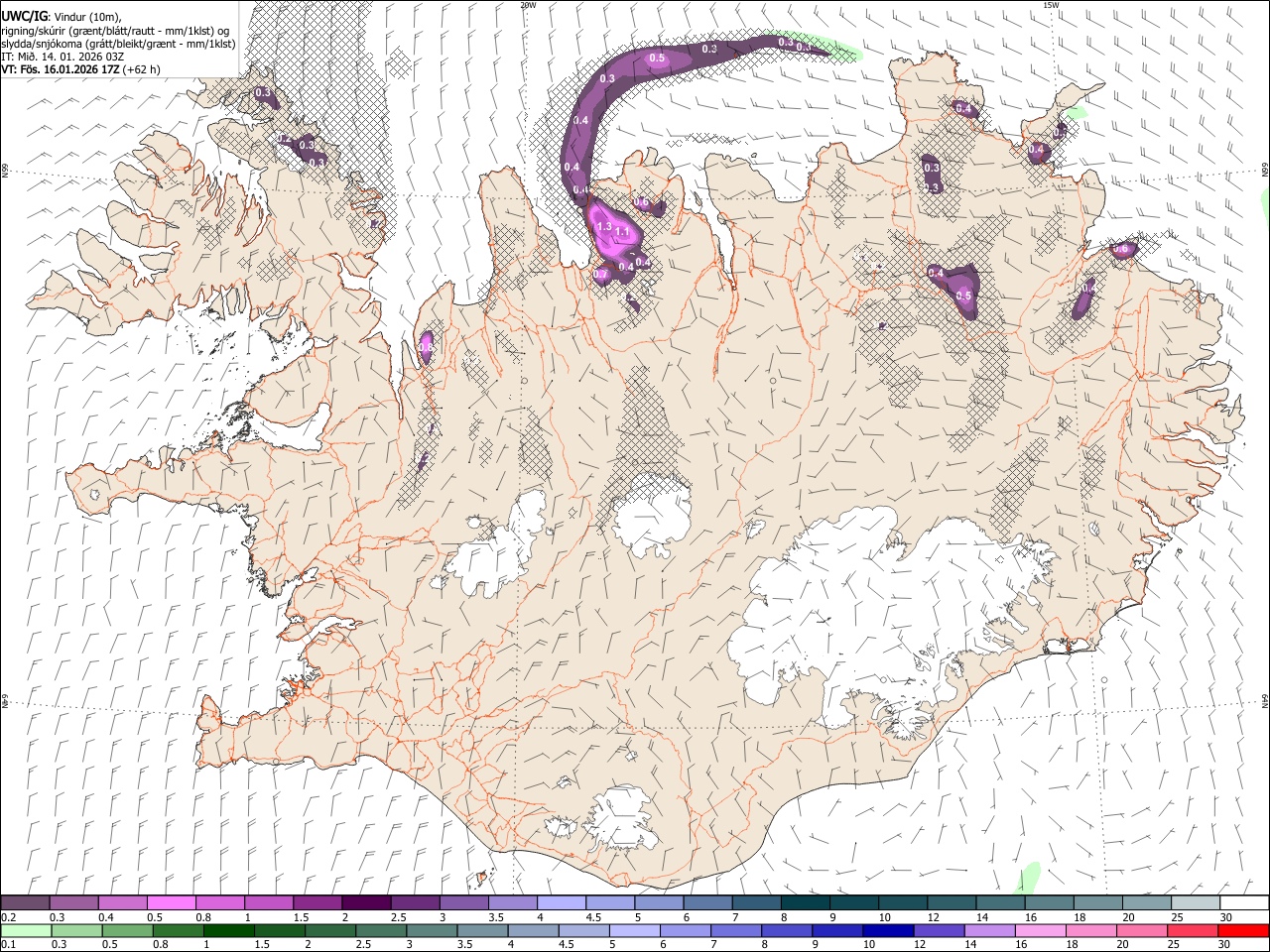Click the 15W longitude label

[x=1051, y=5]
